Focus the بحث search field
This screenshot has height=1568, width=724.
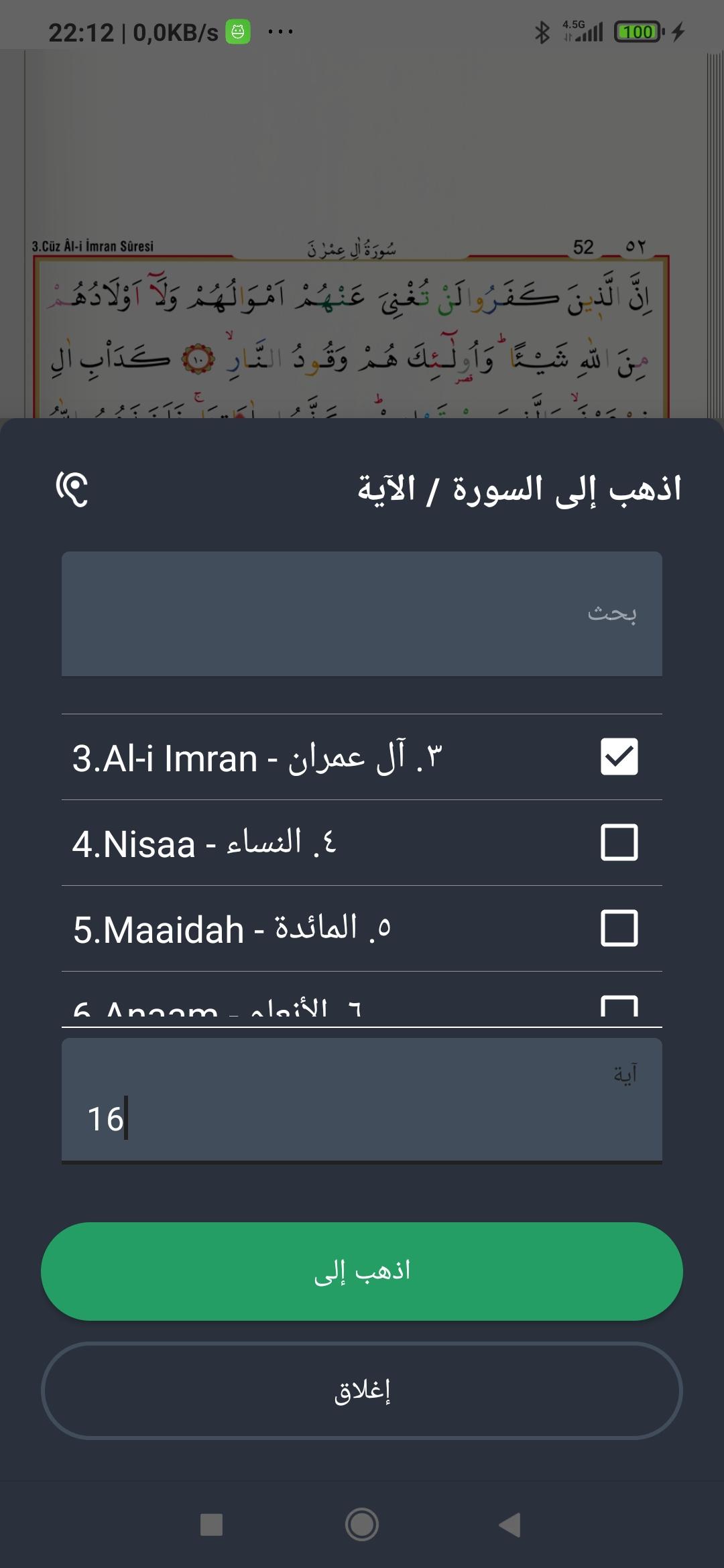[362, 614]
